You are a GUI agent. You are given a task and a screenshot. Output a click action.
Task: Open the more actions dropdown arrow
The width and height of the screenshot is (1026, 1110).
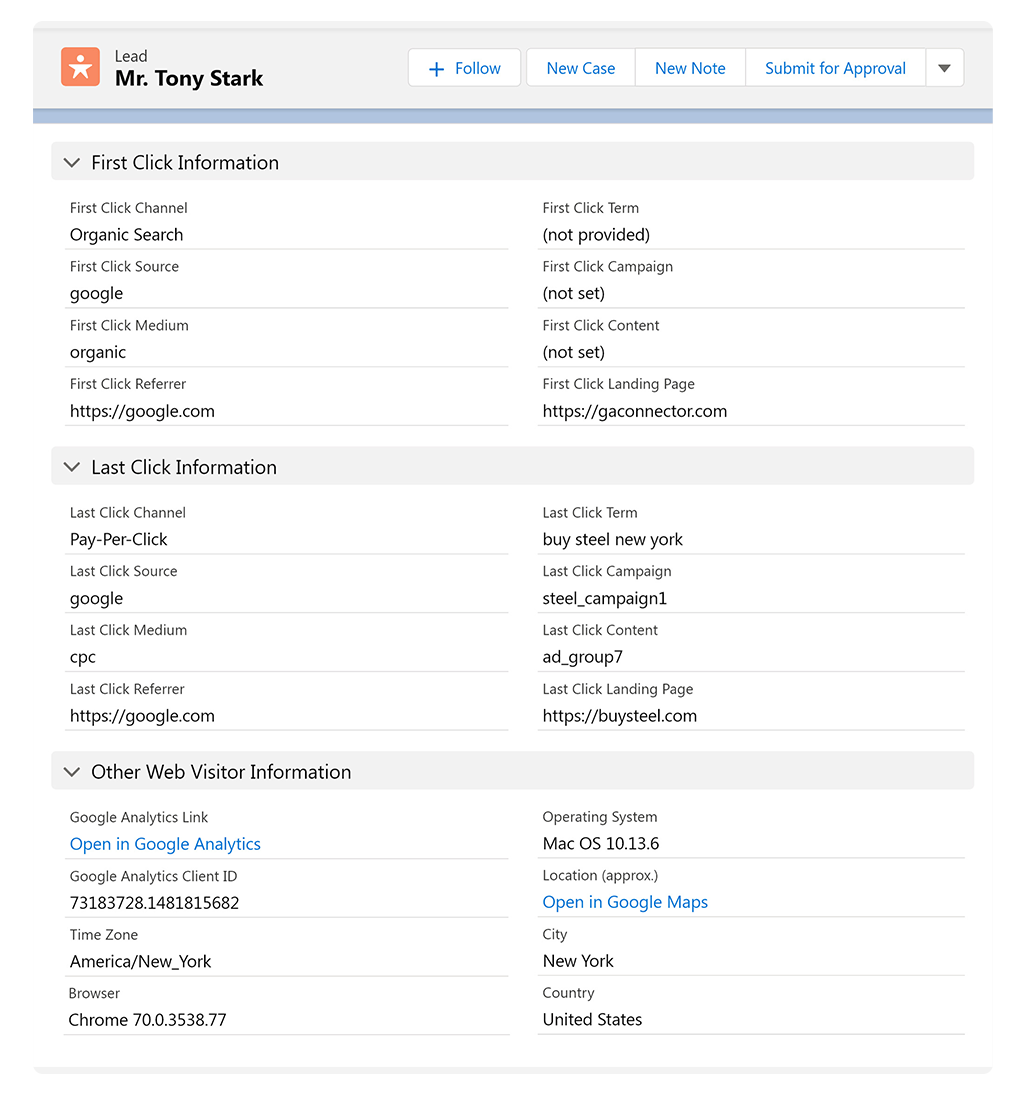(945, 68)
